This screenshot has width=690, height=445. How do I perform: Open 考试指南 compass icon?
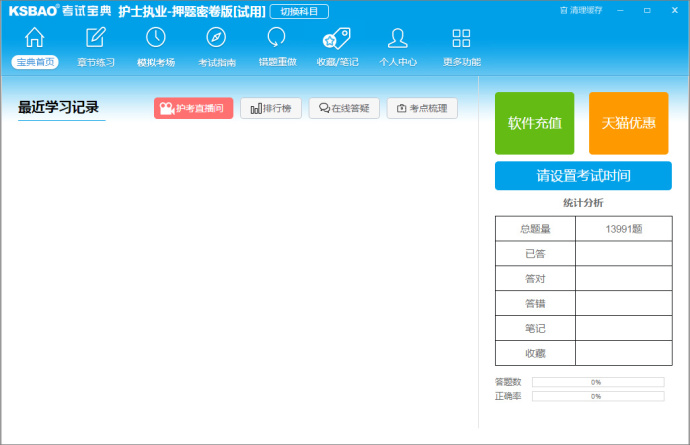(216, 38)
